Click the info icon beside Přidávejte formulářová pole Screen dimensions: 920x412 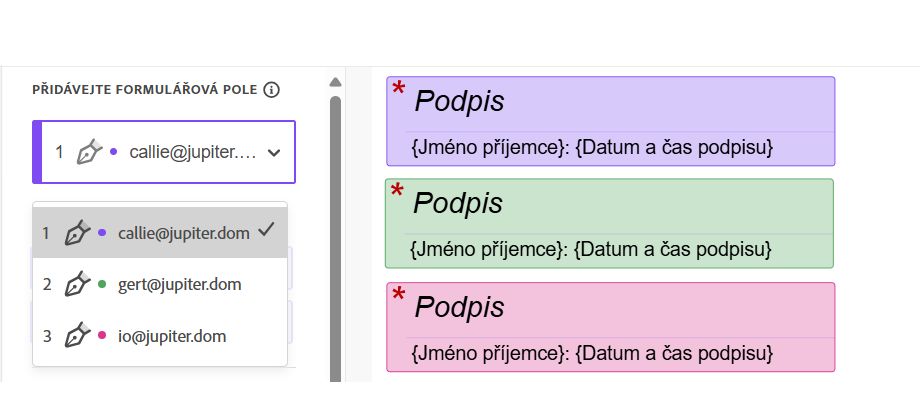[x=271, y=90]
